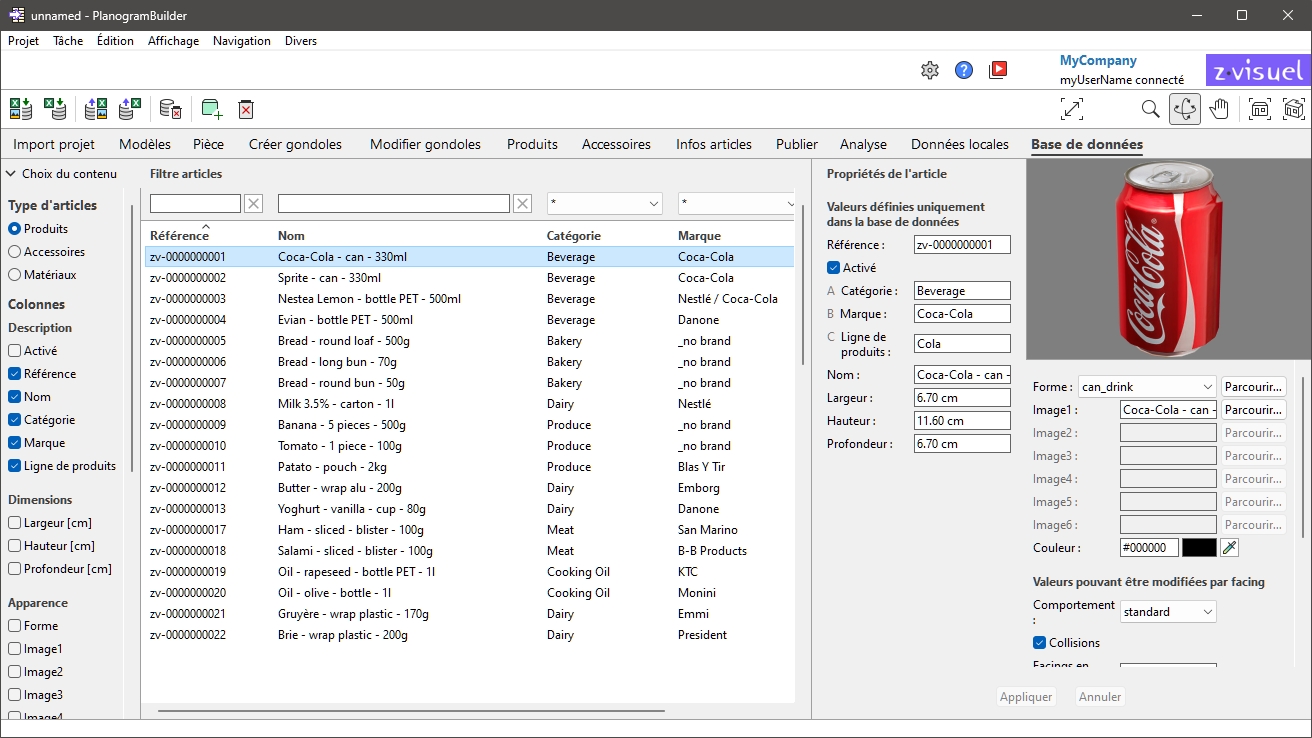
Task: Click the add new item icon
Action: click(x=212, y=108)
